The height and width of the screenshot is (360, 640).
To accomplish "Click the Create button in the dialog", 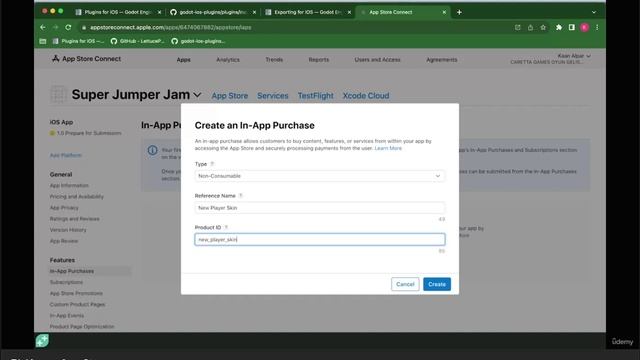I will pos(437,284).
